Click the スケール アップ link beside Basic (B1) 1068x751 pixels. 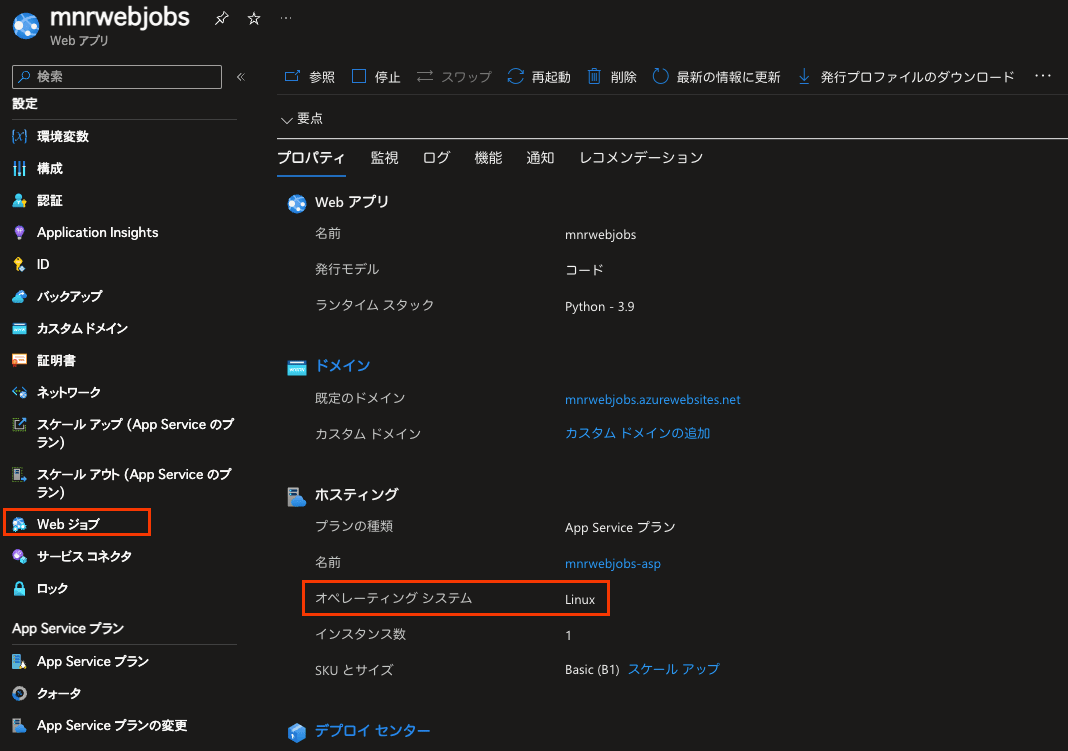tap(674, 669)
